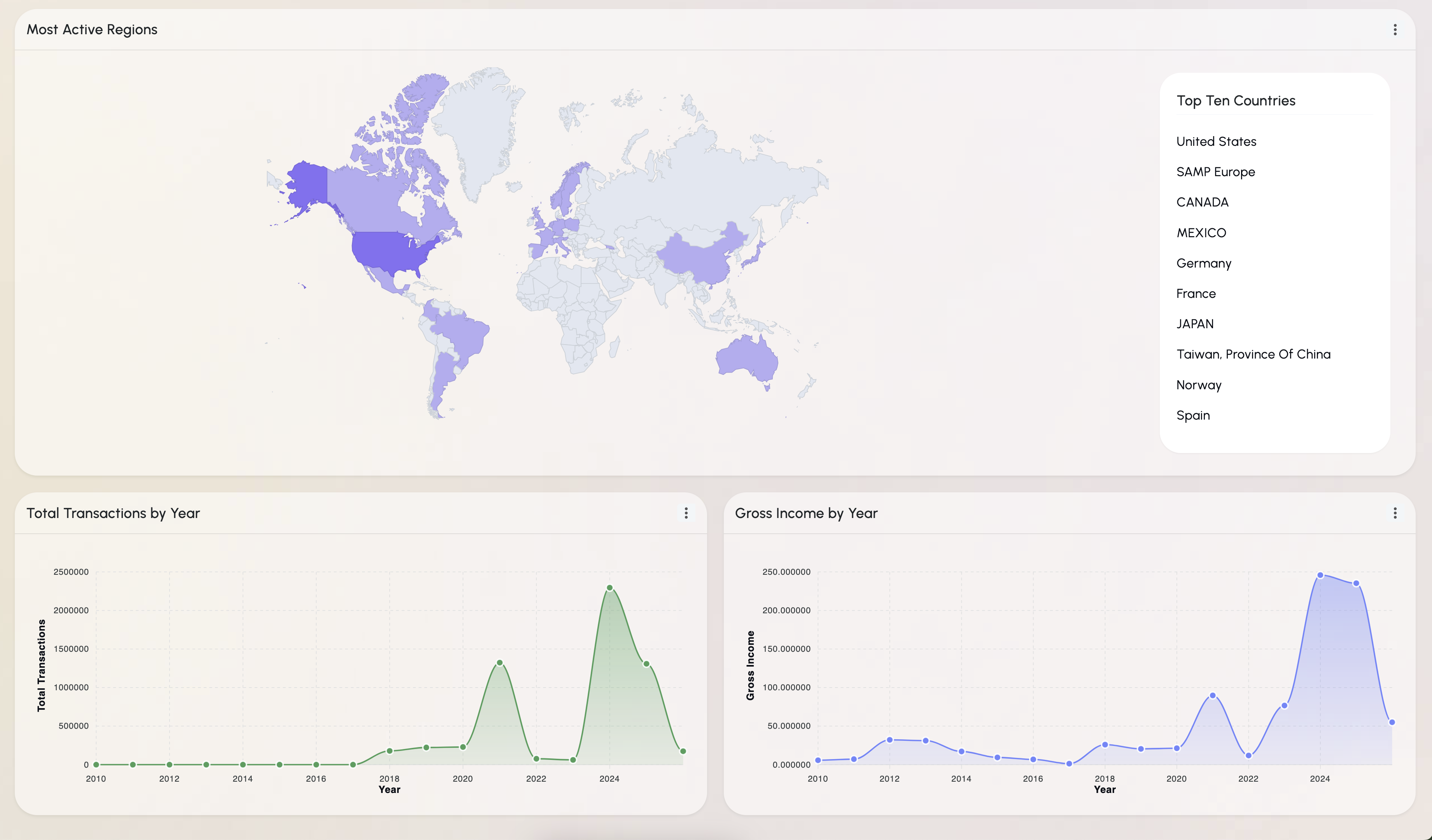
Task: Click the Most Active Regions title
Action: [x=92, y=30]
